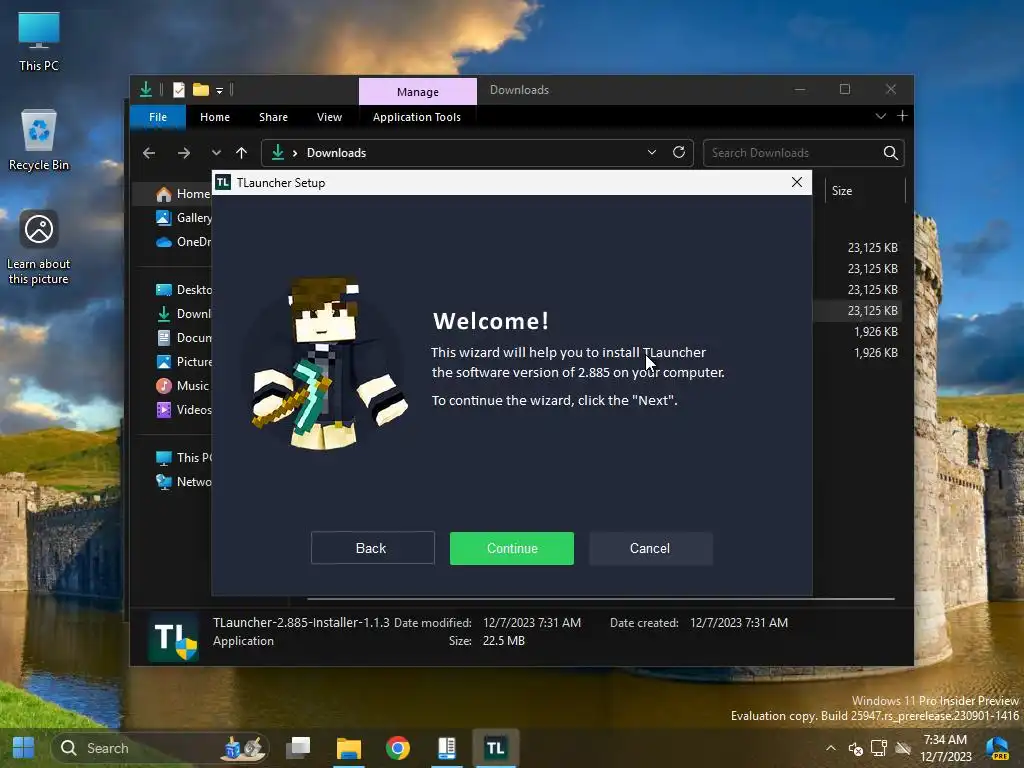
Task: Expand the ribbon chevron in Explorer
Action: [x=880, y=116]
